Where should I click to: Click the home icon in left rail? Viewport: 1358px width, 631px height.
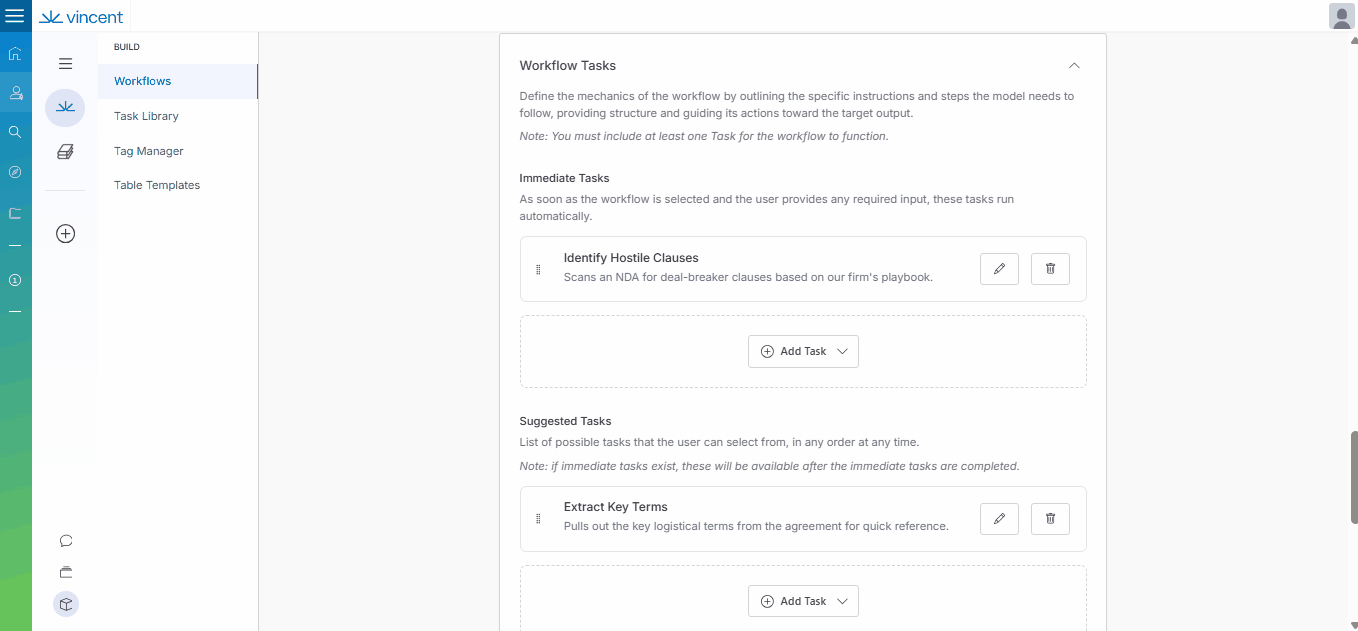[15, 54]
